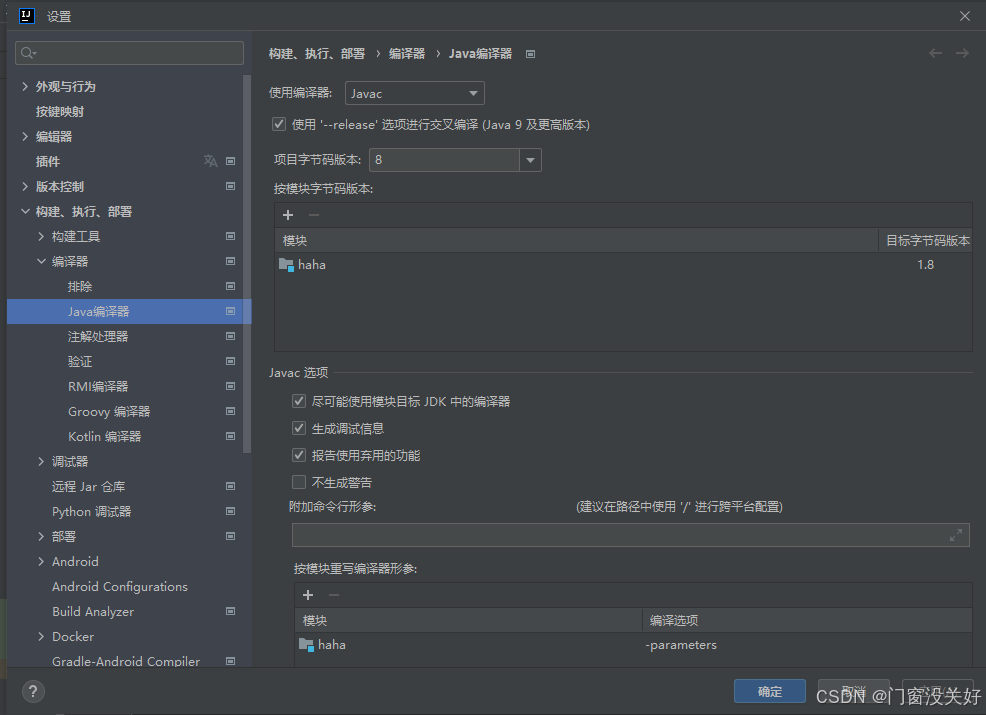This screenshot has height=715, width=986.
Task: Click the help question mark icon
Action: pos(33,691)
